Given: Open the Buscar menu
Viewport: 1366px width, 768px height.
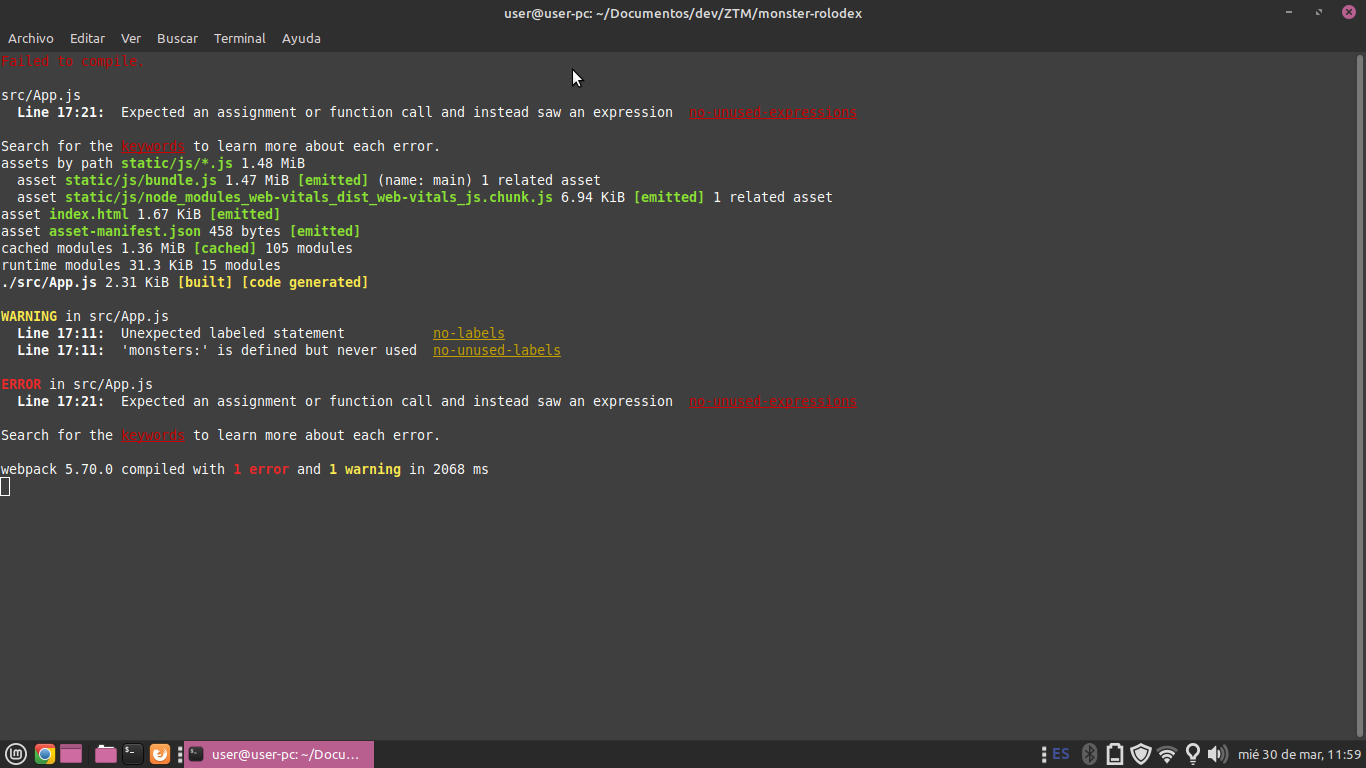Looking at the screenshot, I should pos(177,38).
